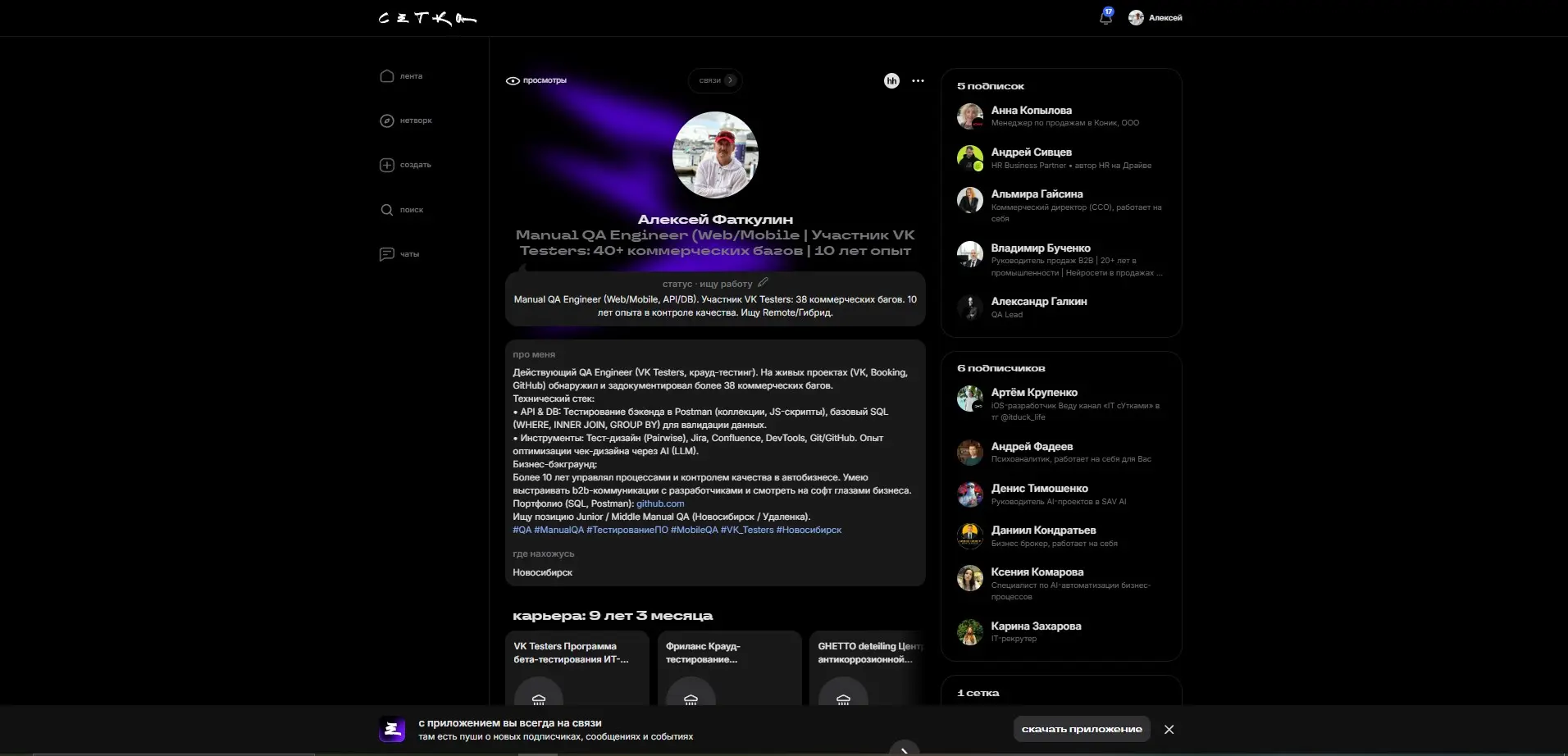Go to лента feed in sidebar
The width and height of the screenshot is (1568, 756).
pyautogui.click(x=402, y=76)
